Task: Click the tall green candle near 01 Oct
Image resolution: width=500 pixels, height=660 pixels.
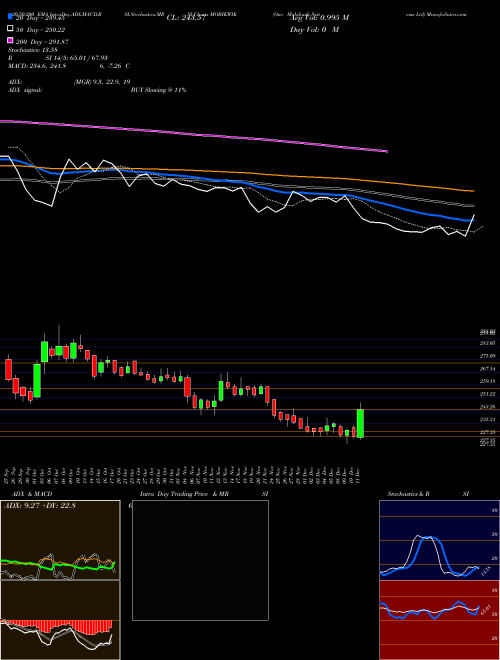Action: [x=37, y=381]
